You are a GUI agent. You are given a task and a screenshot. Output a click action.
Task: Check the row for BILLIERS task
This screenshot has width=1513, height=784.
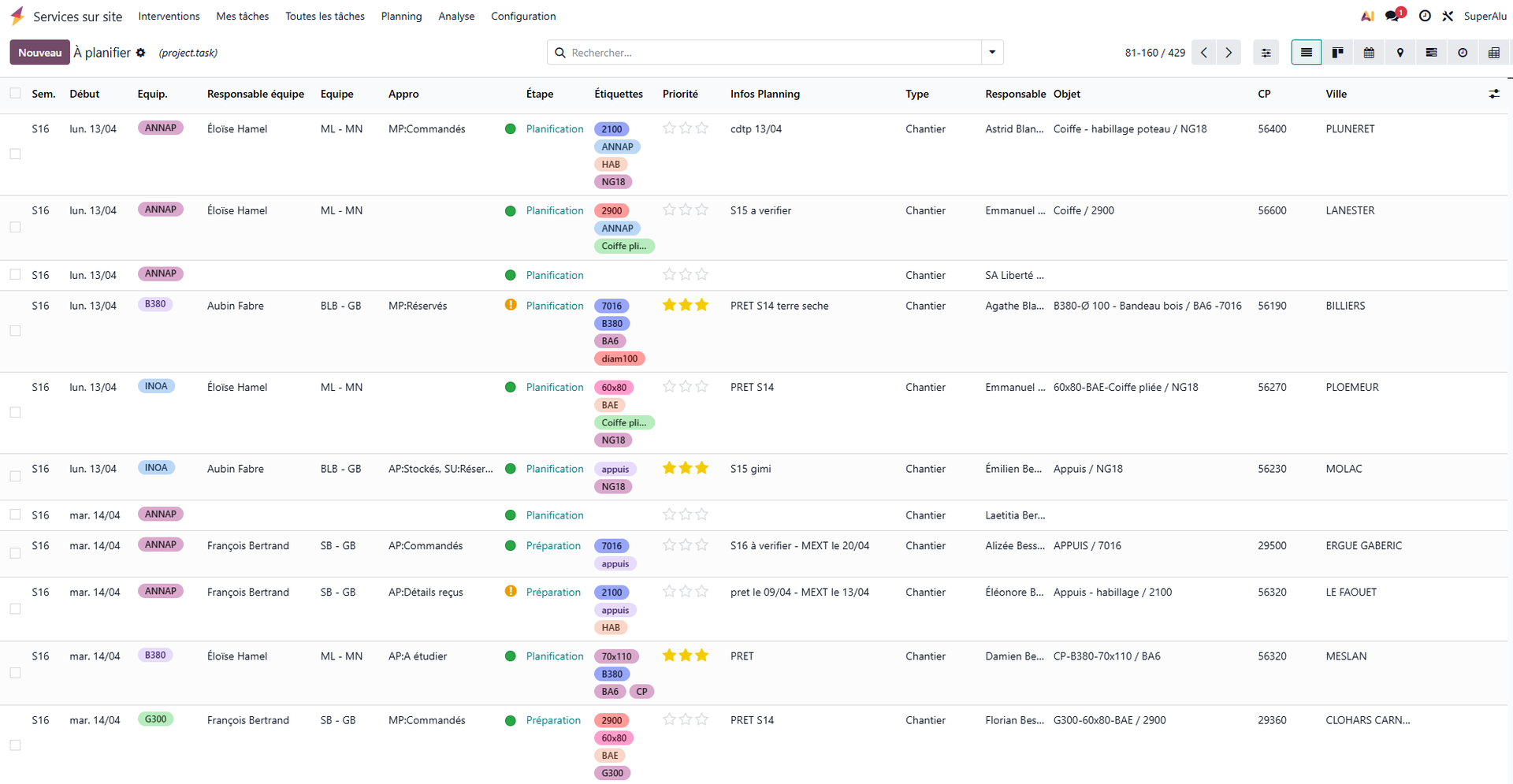coord(15,331)
